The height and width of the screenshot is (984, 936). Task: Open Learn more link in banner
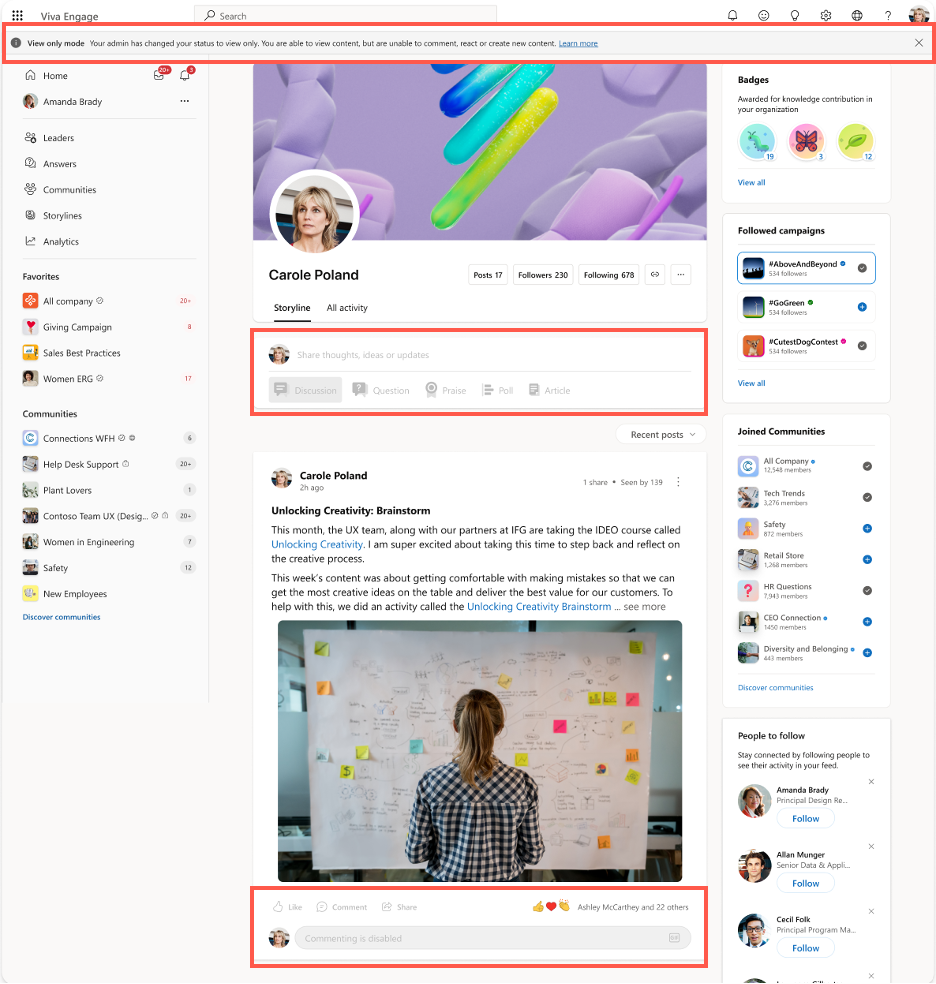pos(578,43)
